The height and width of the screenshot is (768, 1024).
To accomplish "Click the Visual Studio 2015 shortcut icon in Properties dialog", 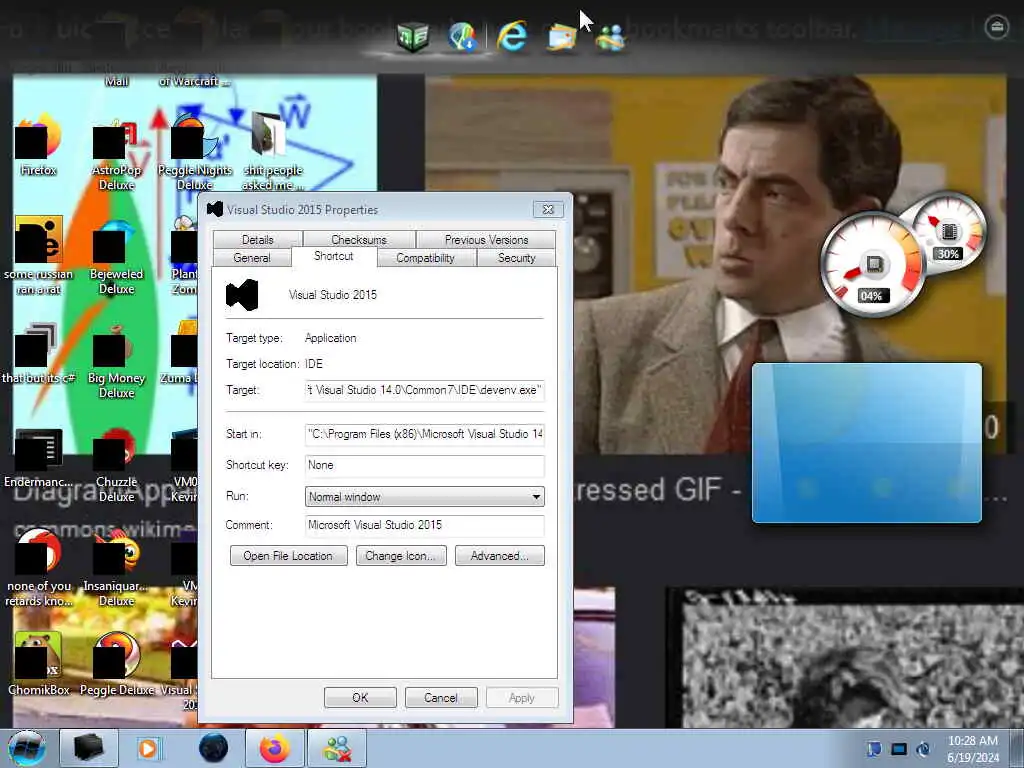I will [x=242, y=295].
